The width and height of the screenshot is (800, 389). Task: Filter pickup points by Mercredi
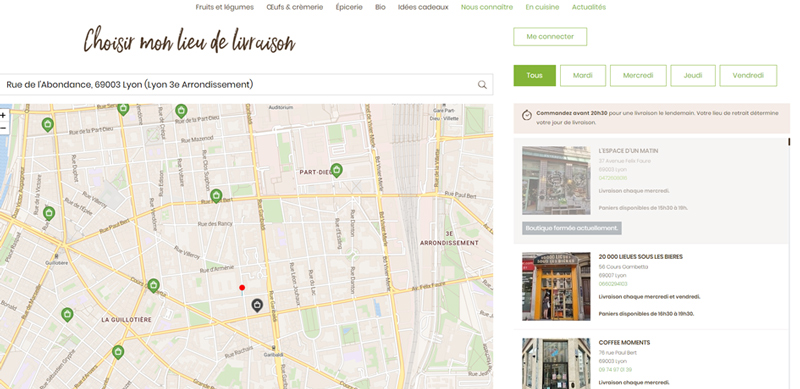[x=638, y=76]
